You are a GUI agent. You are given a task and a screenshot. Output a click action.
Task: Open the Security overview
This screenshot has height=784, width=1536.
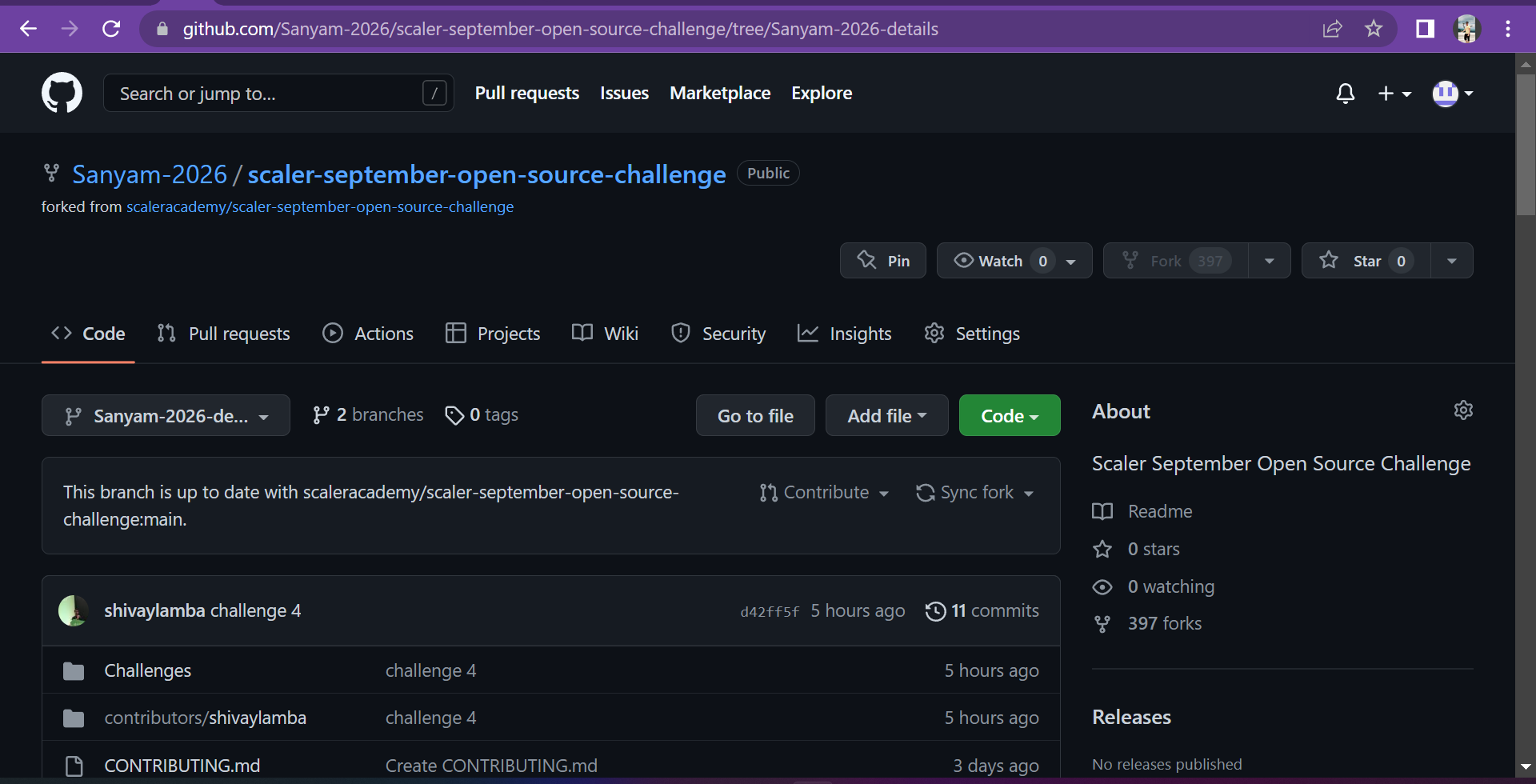pos(718,334)
